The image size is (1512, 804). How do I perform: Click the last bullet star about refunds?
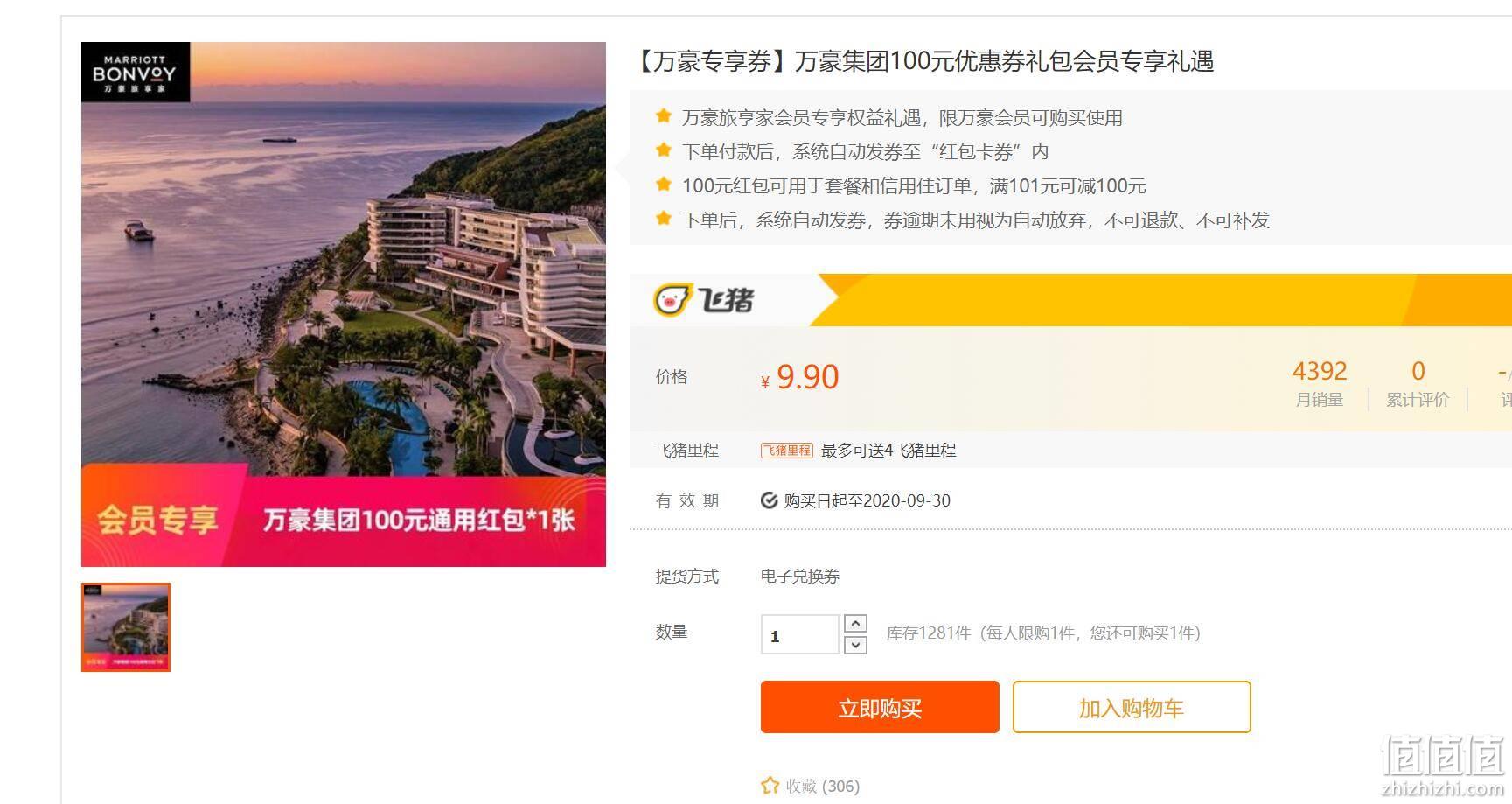(x=664, y=219)
